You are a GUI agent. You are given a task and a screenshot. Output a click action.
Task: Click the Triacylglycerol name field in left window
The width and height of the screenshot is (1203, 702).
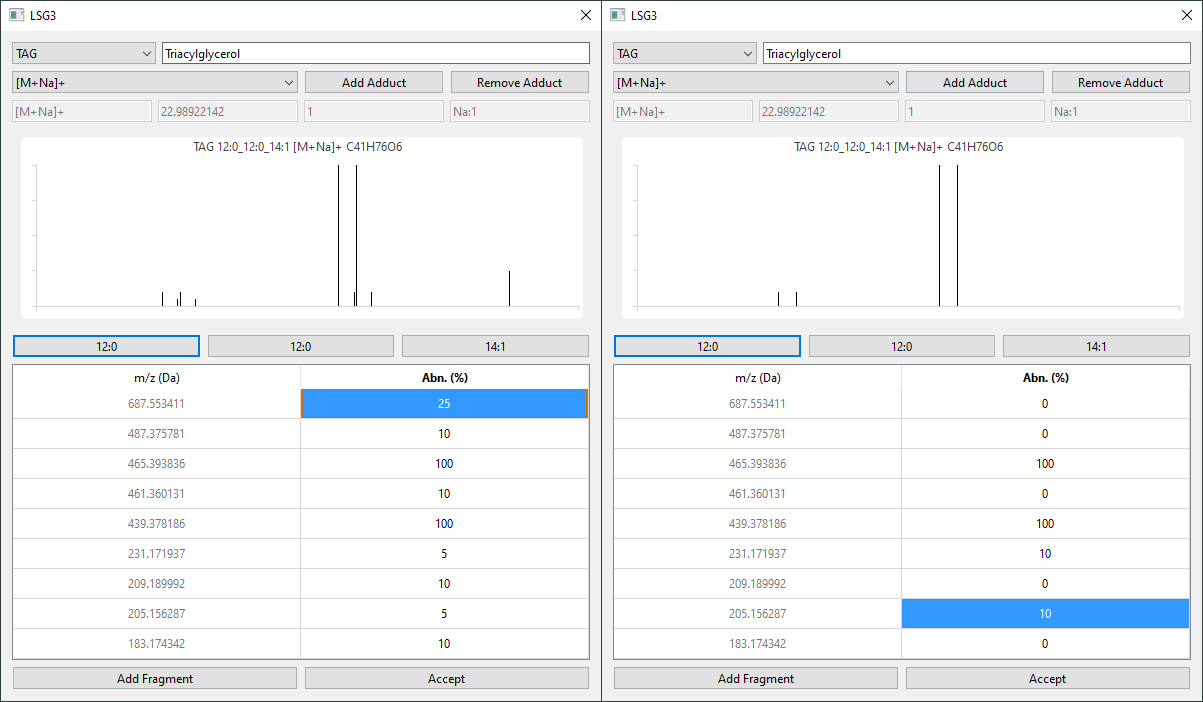tap(376, 53)
